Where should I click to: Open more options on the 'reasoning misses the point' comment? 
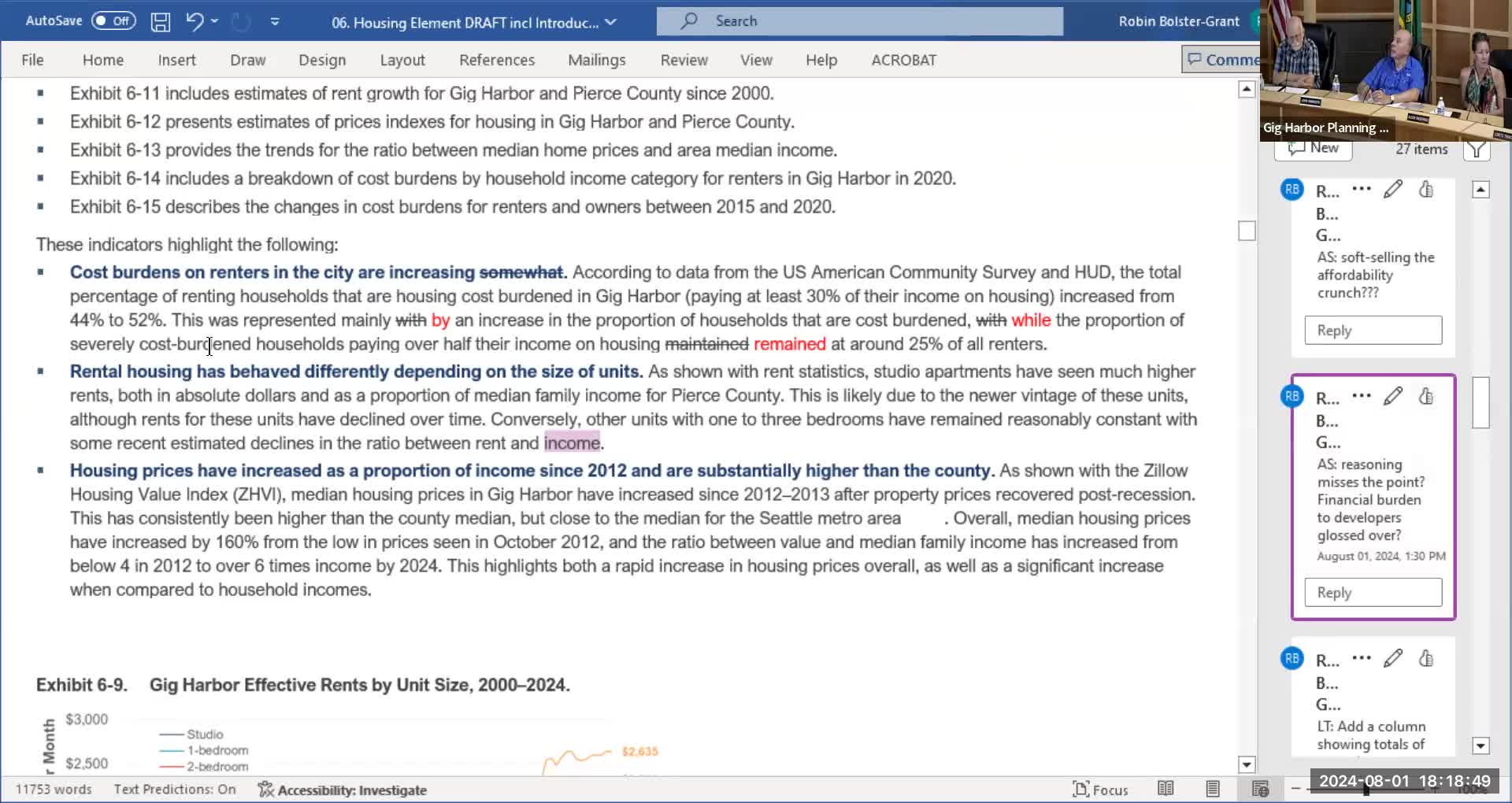pos(1362,396)
